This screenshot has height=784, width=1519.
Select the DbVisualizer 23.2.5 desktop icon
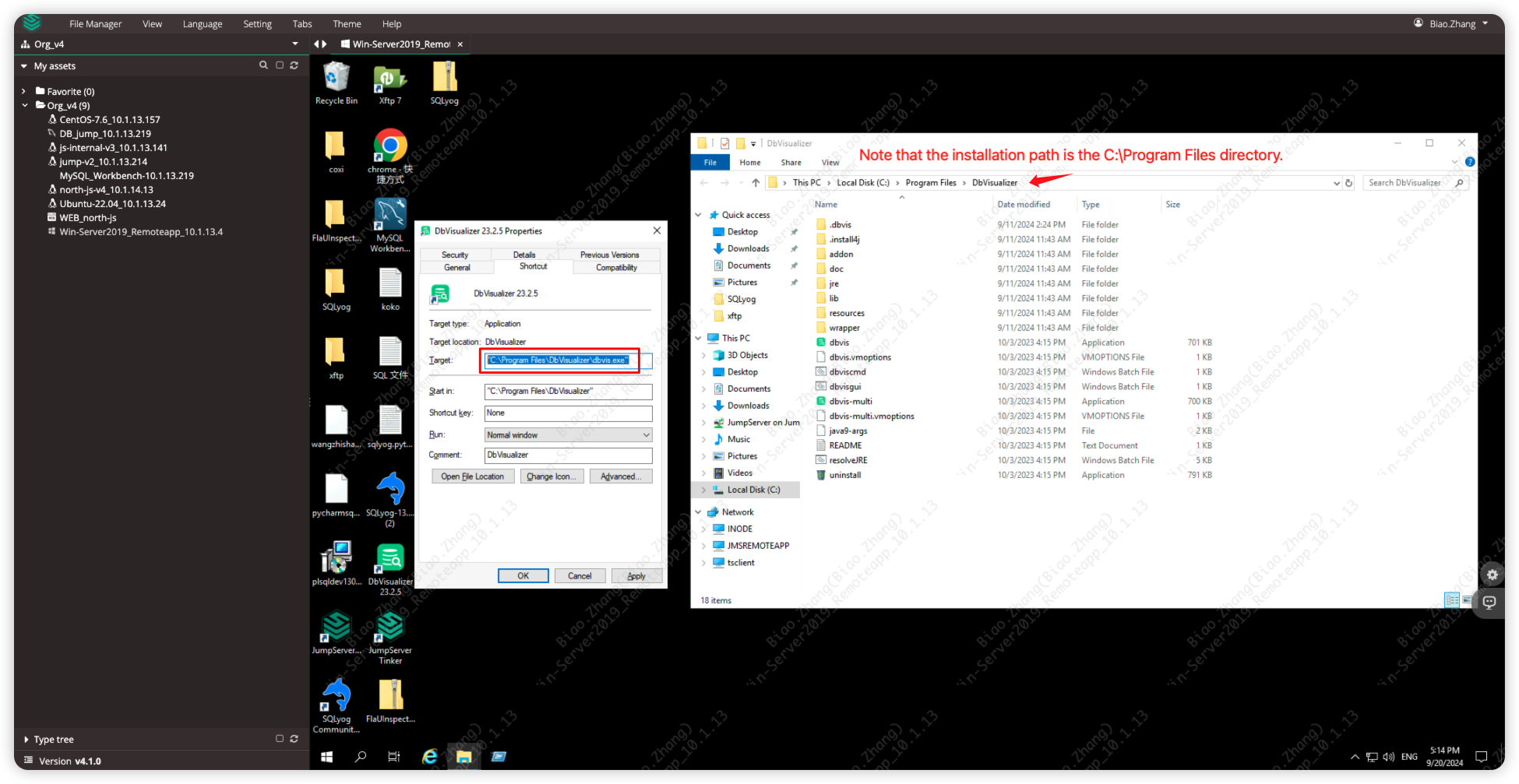[x=390, y=569]
